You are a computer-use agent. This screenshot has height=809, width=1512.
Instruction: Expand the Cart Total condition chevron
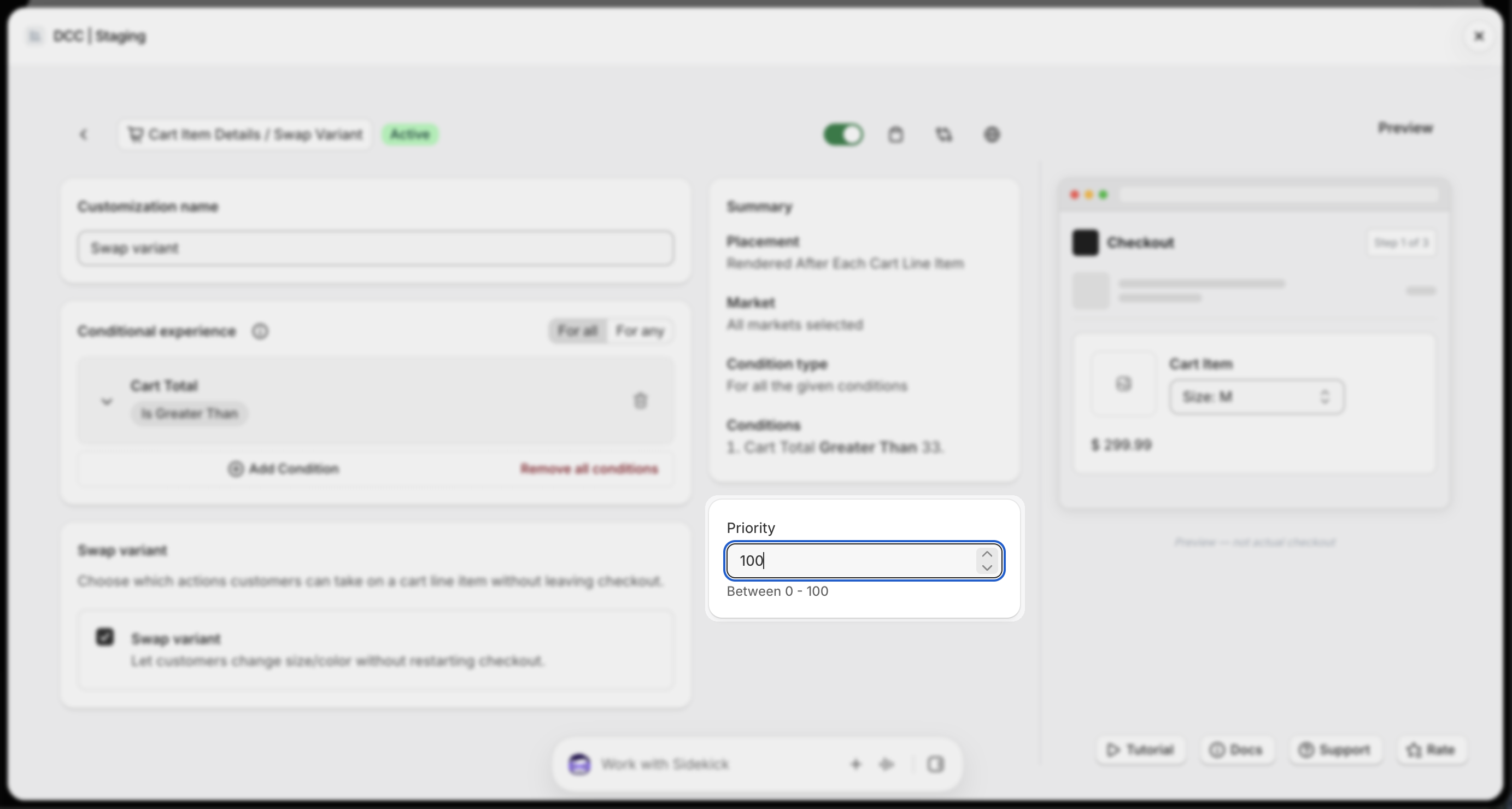coord(106,402)
